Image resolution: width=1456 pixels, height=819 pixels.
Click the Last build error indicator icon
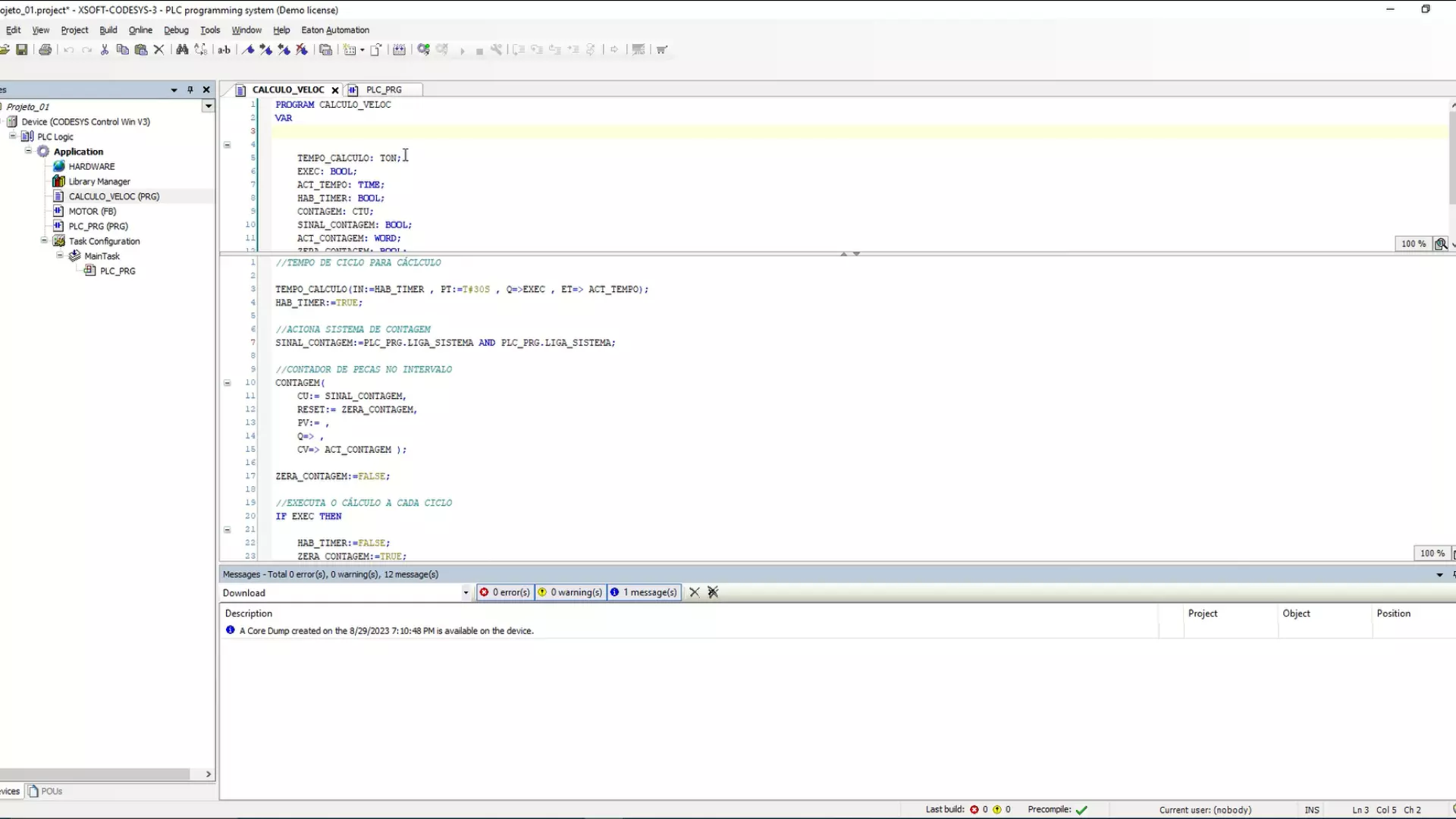[974, 810]
